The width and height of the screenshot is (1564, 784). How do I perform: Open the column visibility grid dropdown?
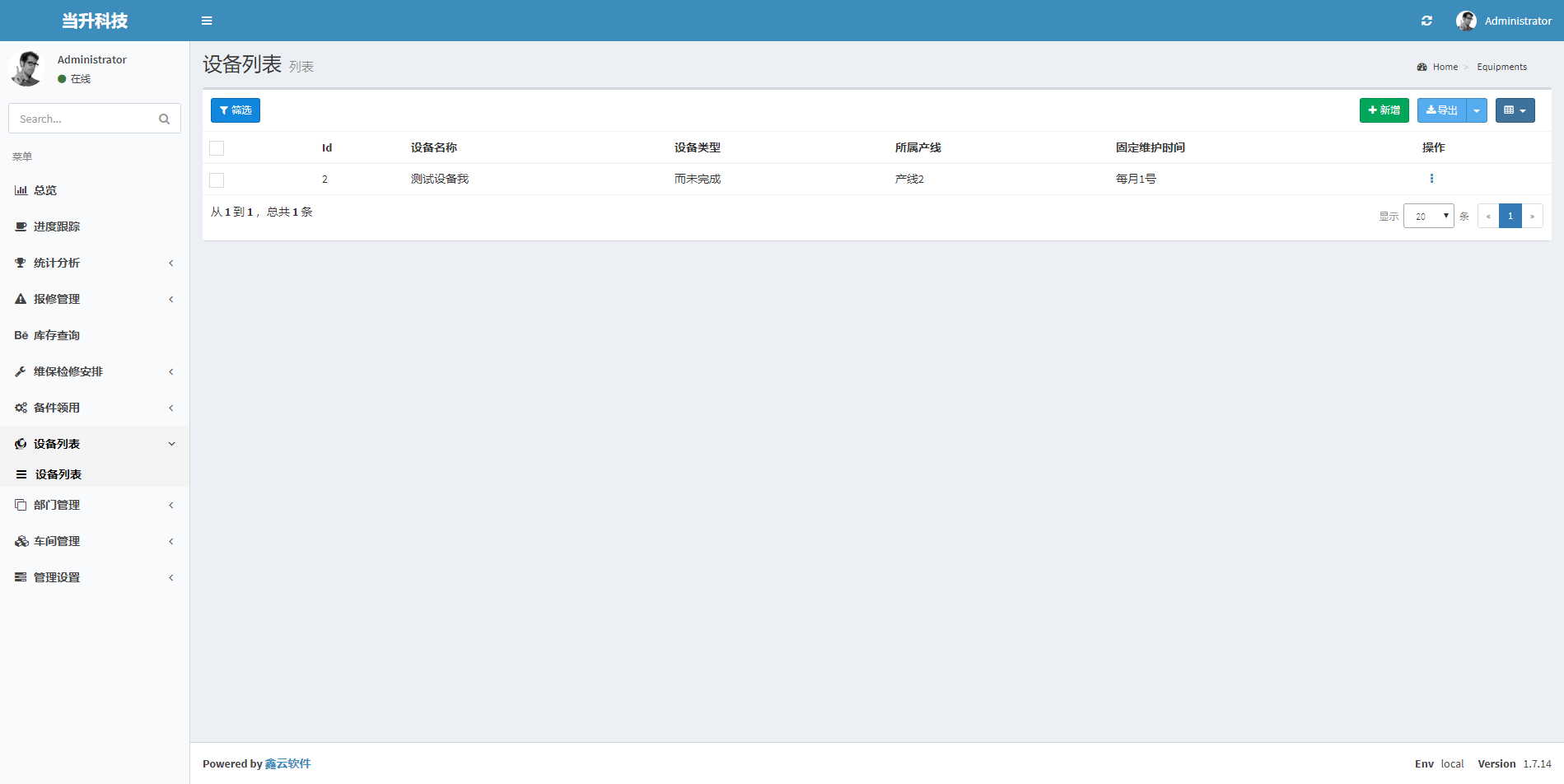[x=1515, y=110]
